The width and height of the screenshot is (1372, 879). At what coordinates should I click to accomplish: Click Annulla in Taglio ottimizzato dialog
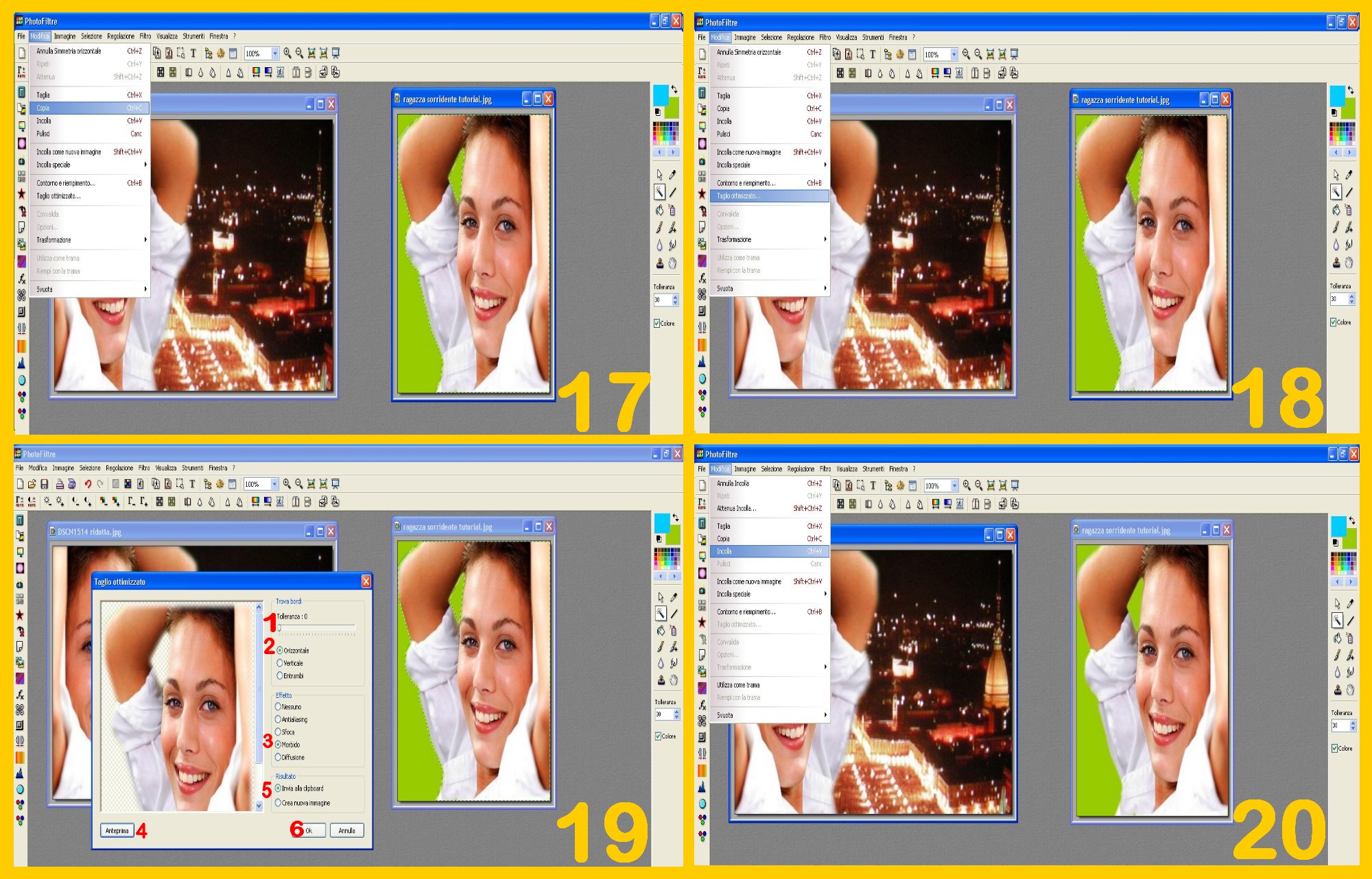pos(347,830)
